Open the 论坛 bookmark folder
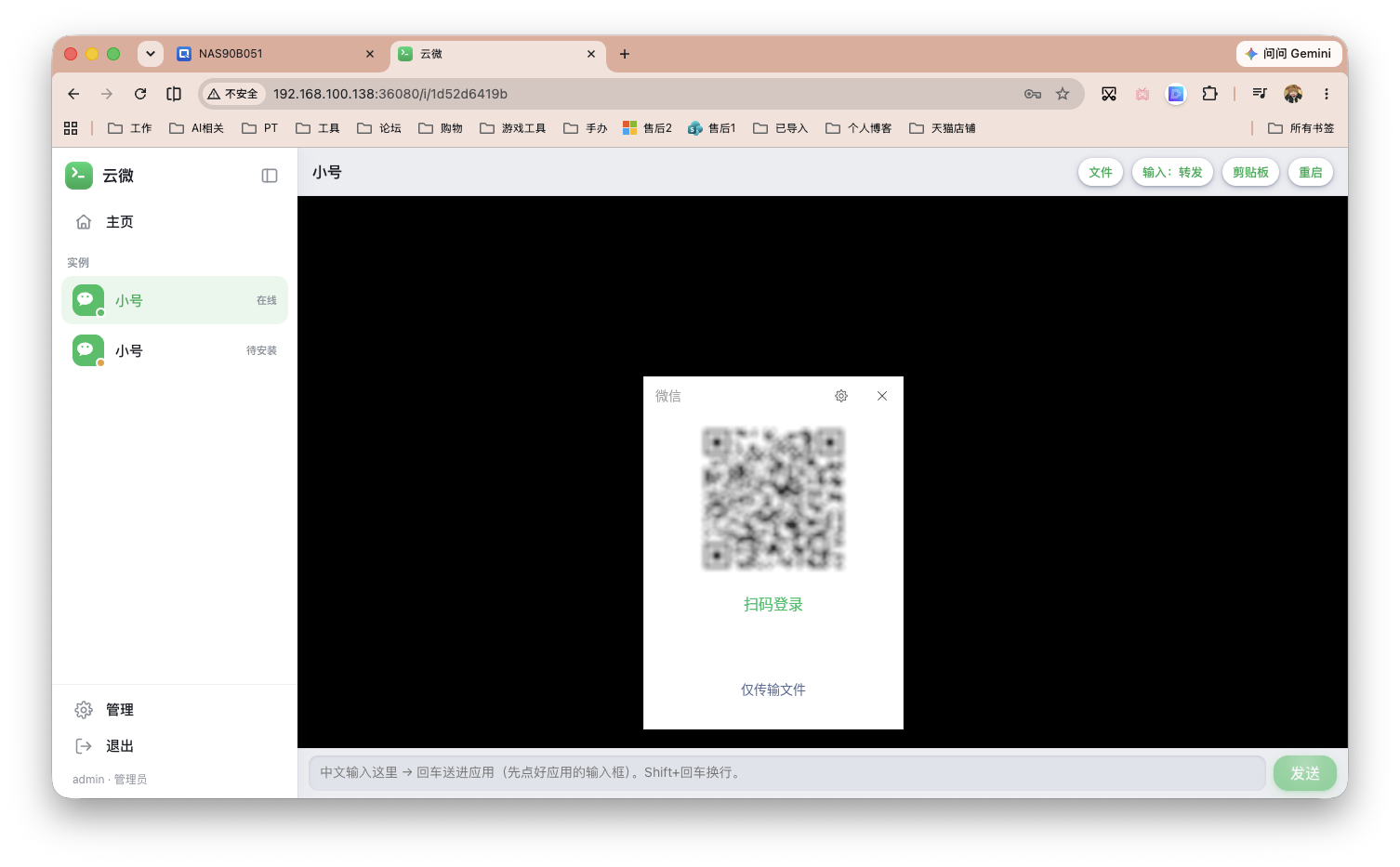Viewport: 1400px width, 867px height. pyautogui.click(x=379, y=128)
